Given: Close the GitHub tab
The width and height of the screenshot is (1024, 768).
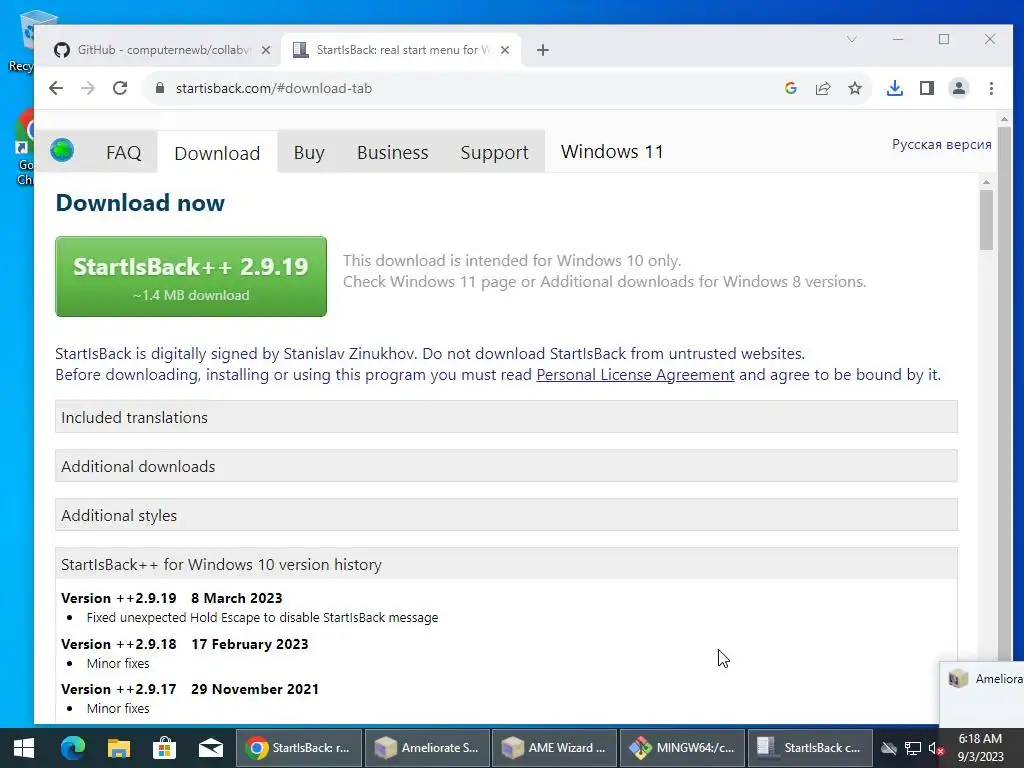Looking at the screenshot, I should click(x=266, y=50).
